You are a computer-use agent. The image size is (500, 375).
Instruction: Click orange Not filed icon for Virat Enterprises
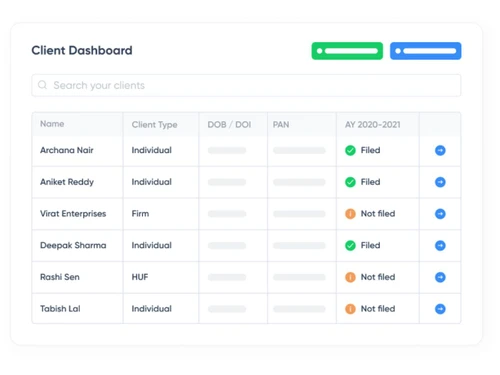[x=350, y=214]
